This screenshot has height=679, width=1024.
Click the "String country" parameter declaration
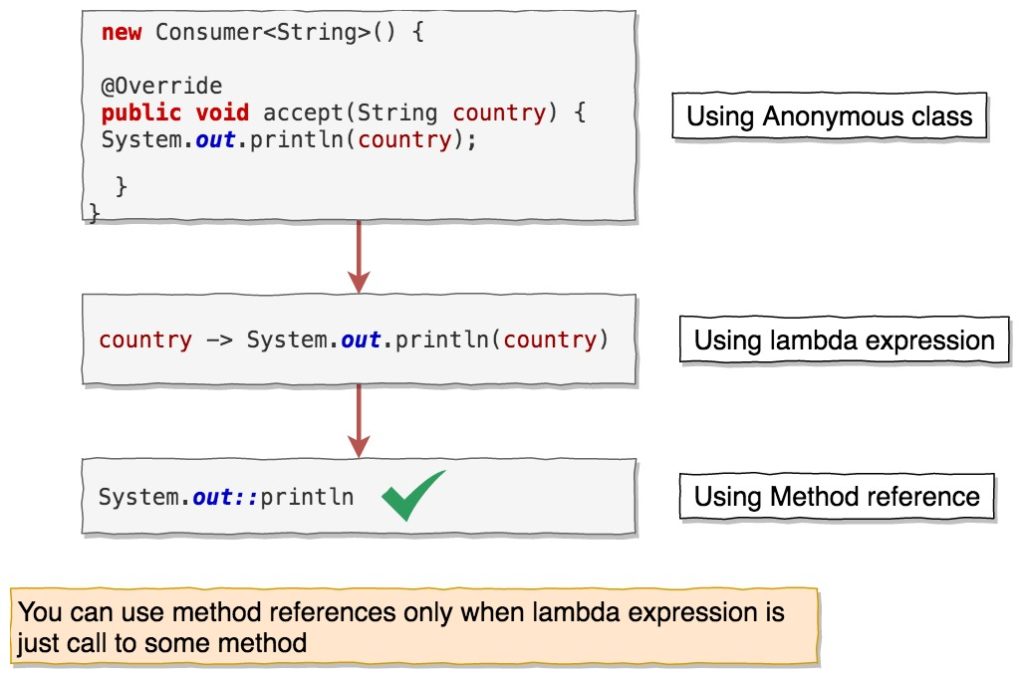tap(451, 113)
